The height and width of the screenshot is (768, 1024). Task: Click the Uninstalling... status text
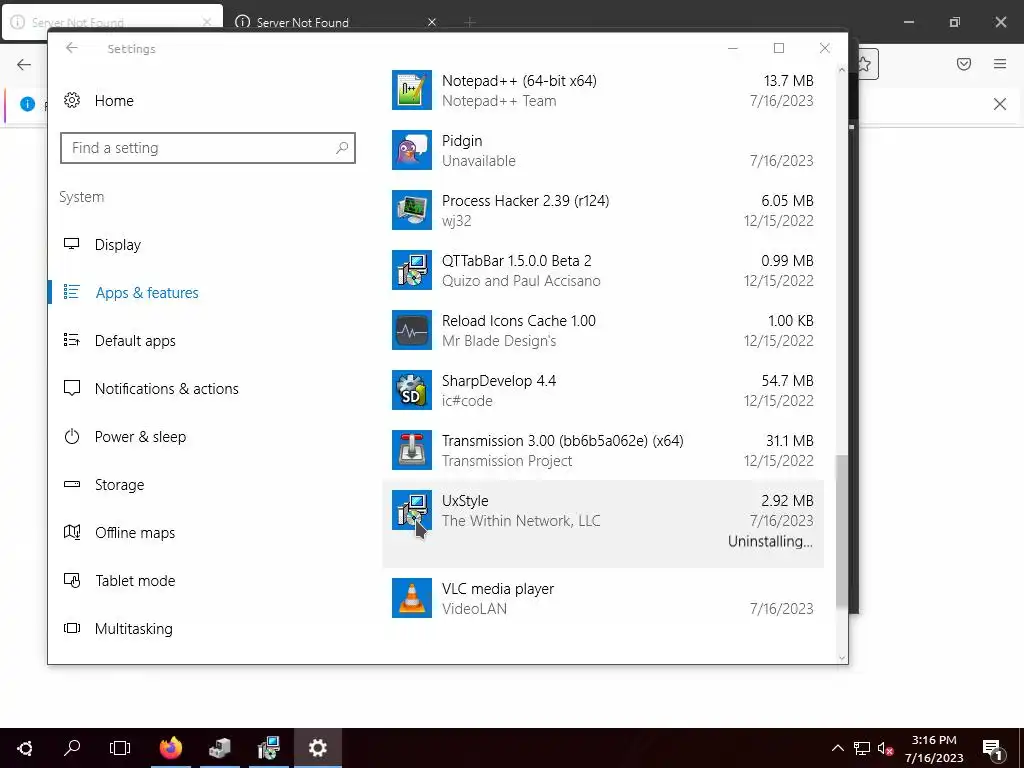pyautogui.click(x=770, y=541)
